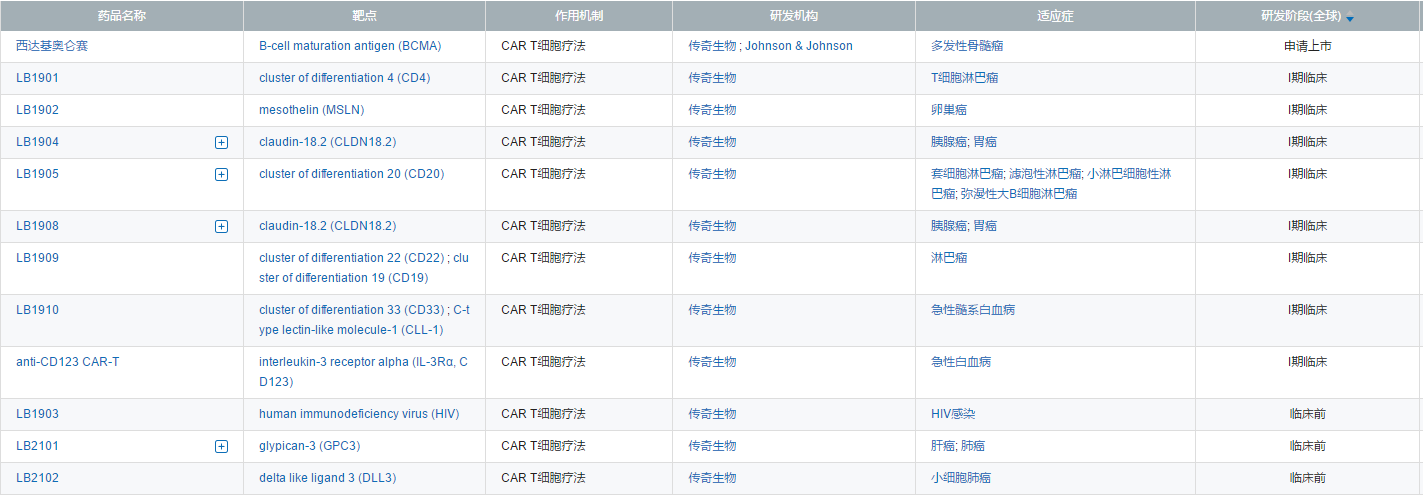
Task: Select the 药品名称 column header
Action: (121, 17)
